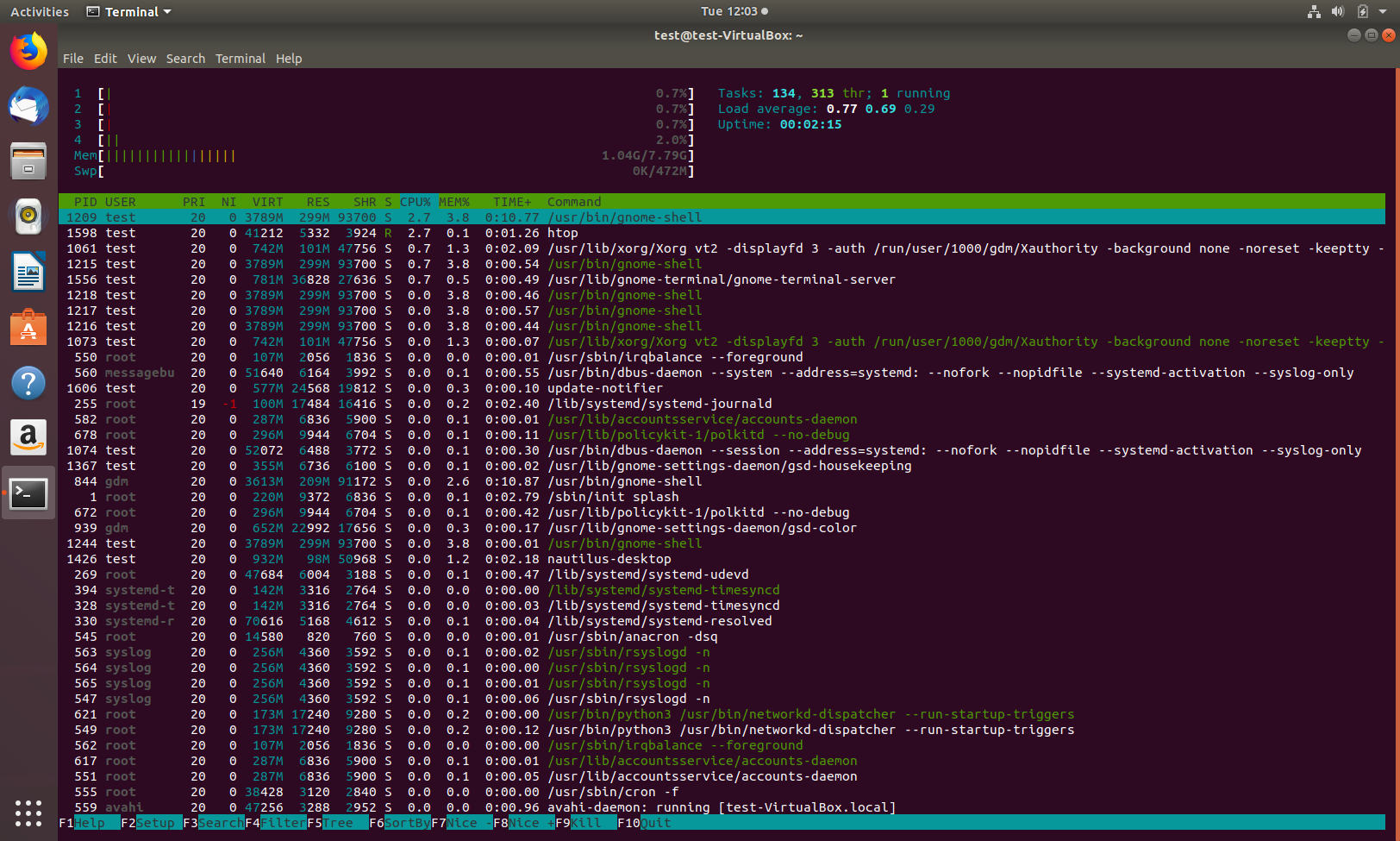The width and height of the screenshot is (1400, 841).
Task: Select the systemd-udevd process row
Action: click(722, 574)
